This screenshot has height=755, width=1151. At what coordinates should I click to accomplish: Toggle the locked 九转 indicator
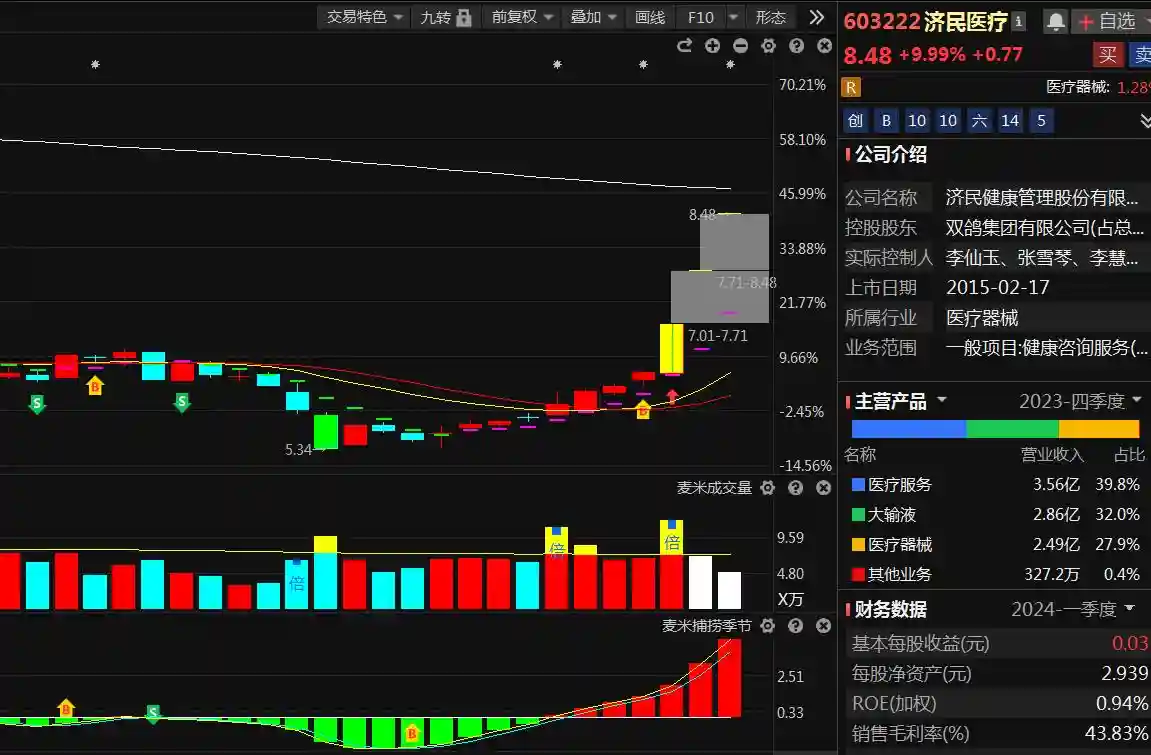tap(445, 17)
